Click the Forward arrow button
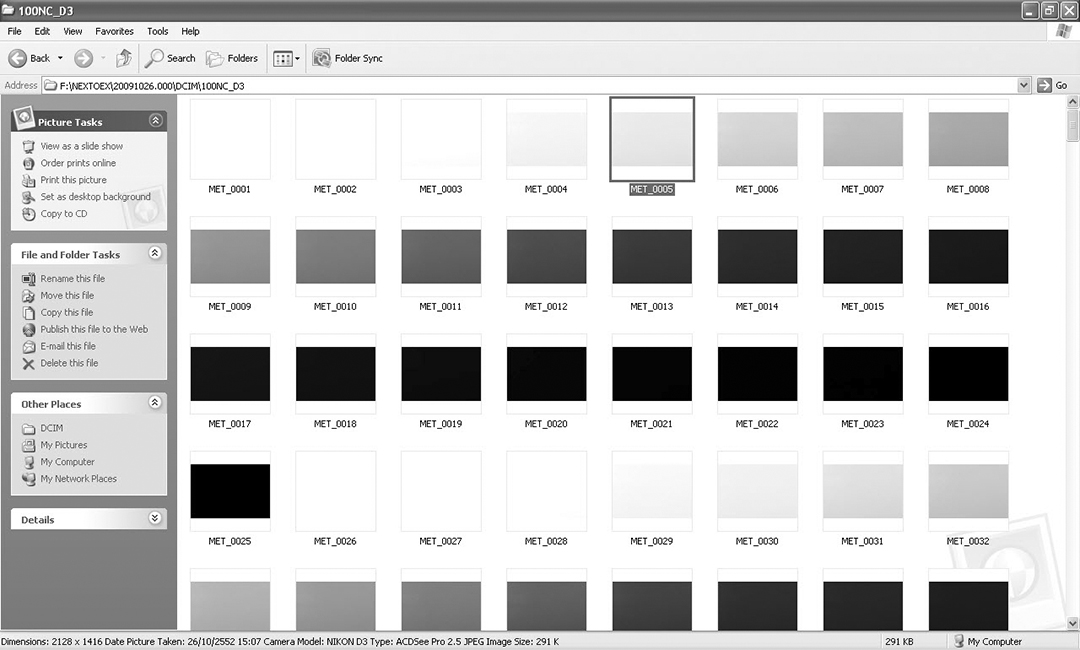The width and height of the screenshot is (1080, 650). [x=84, y=58]
